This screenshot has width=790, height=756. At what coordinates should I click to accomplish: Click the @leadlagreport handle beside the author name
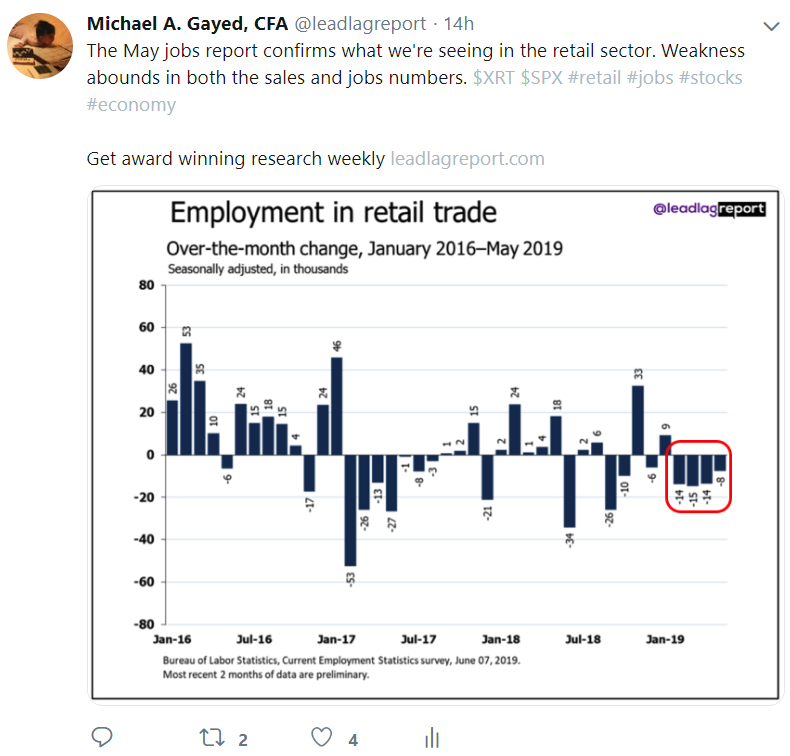(x=343, y=23)
